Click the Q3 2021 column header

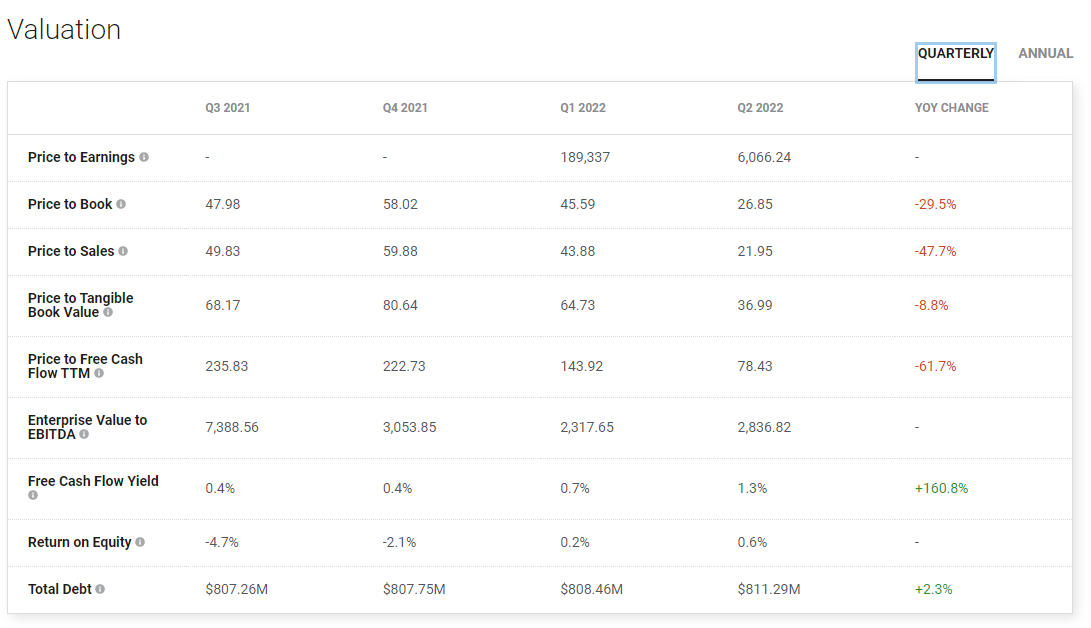(x=228, y=108)
